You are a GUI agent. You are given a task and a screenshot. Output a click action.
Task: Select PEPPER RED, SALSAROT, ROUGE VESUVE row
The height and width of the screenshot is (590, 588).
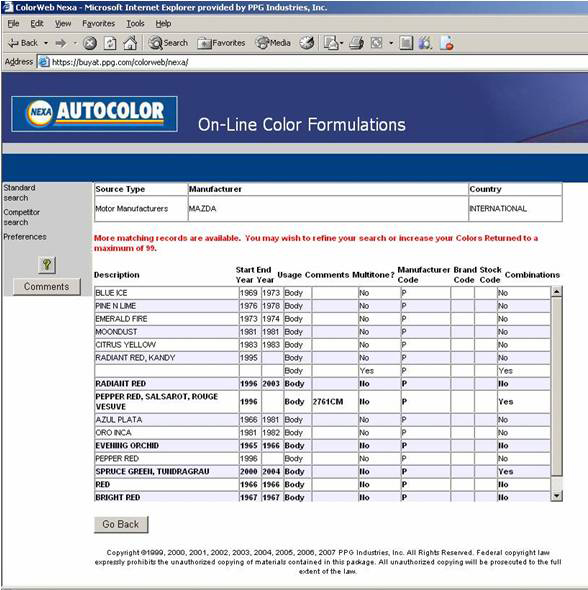point(322,401)
